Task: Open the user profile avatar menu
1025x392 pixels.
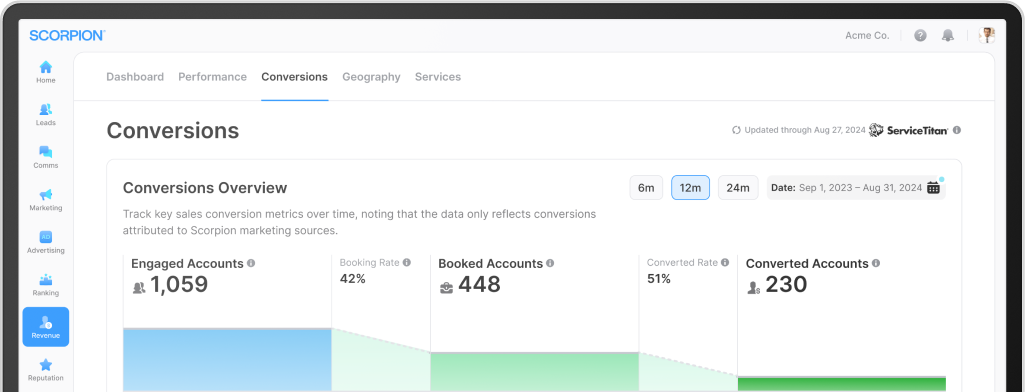Action: [986, 35]
